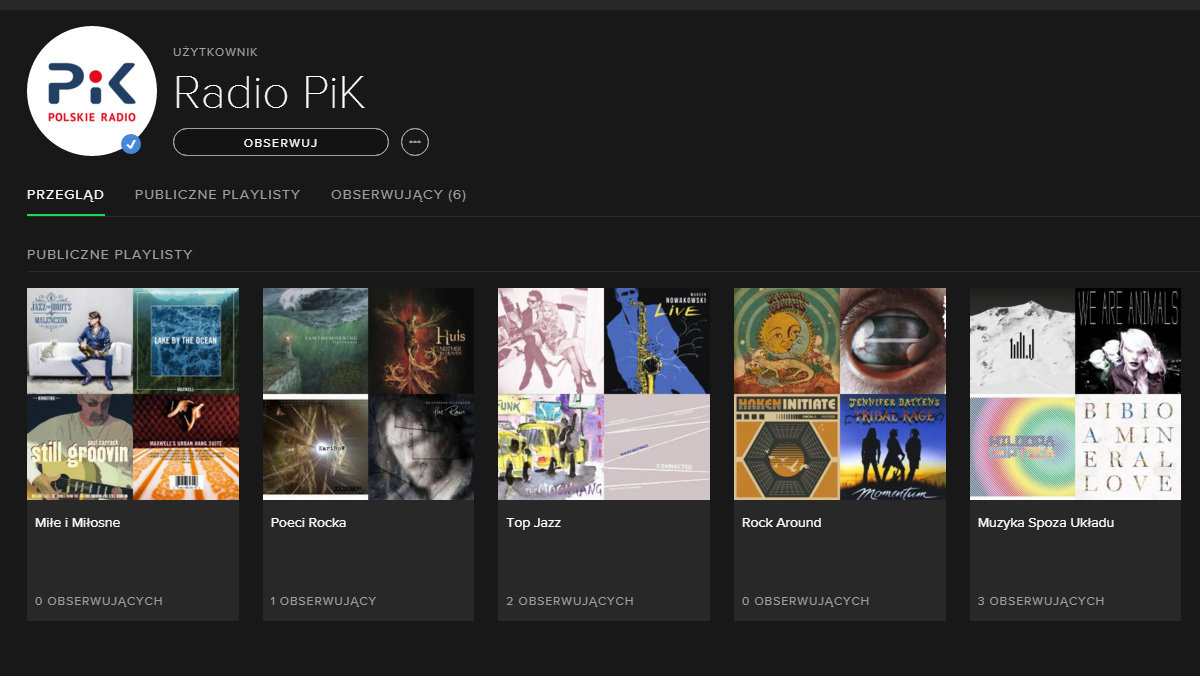Open the Muzyka Spoza Układu playlist cover
The width and height of the screenshot is (1200, 676).
(1076, 394)
